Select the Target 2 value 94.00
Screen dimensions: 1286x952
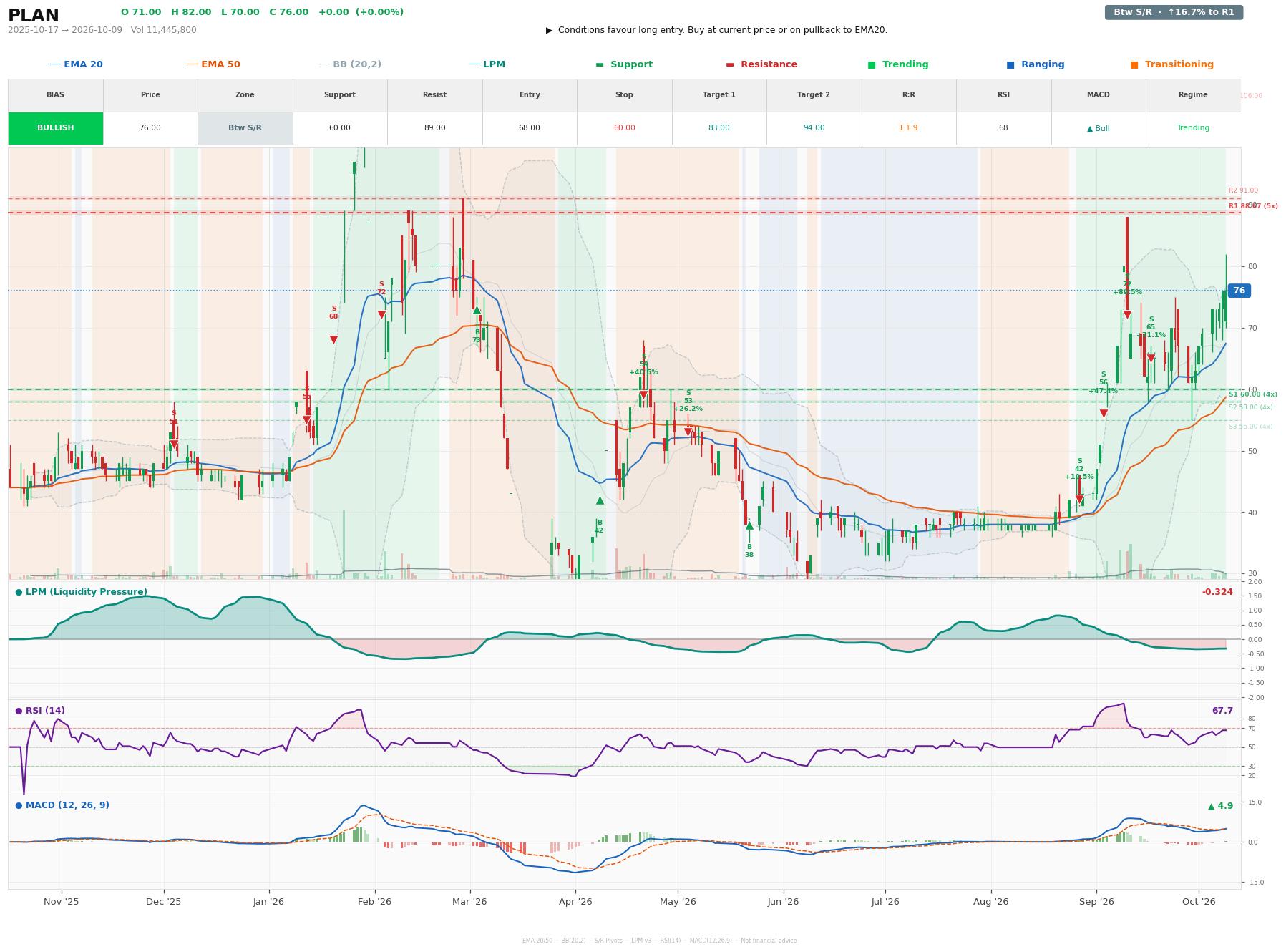click(x=814, y=128)
